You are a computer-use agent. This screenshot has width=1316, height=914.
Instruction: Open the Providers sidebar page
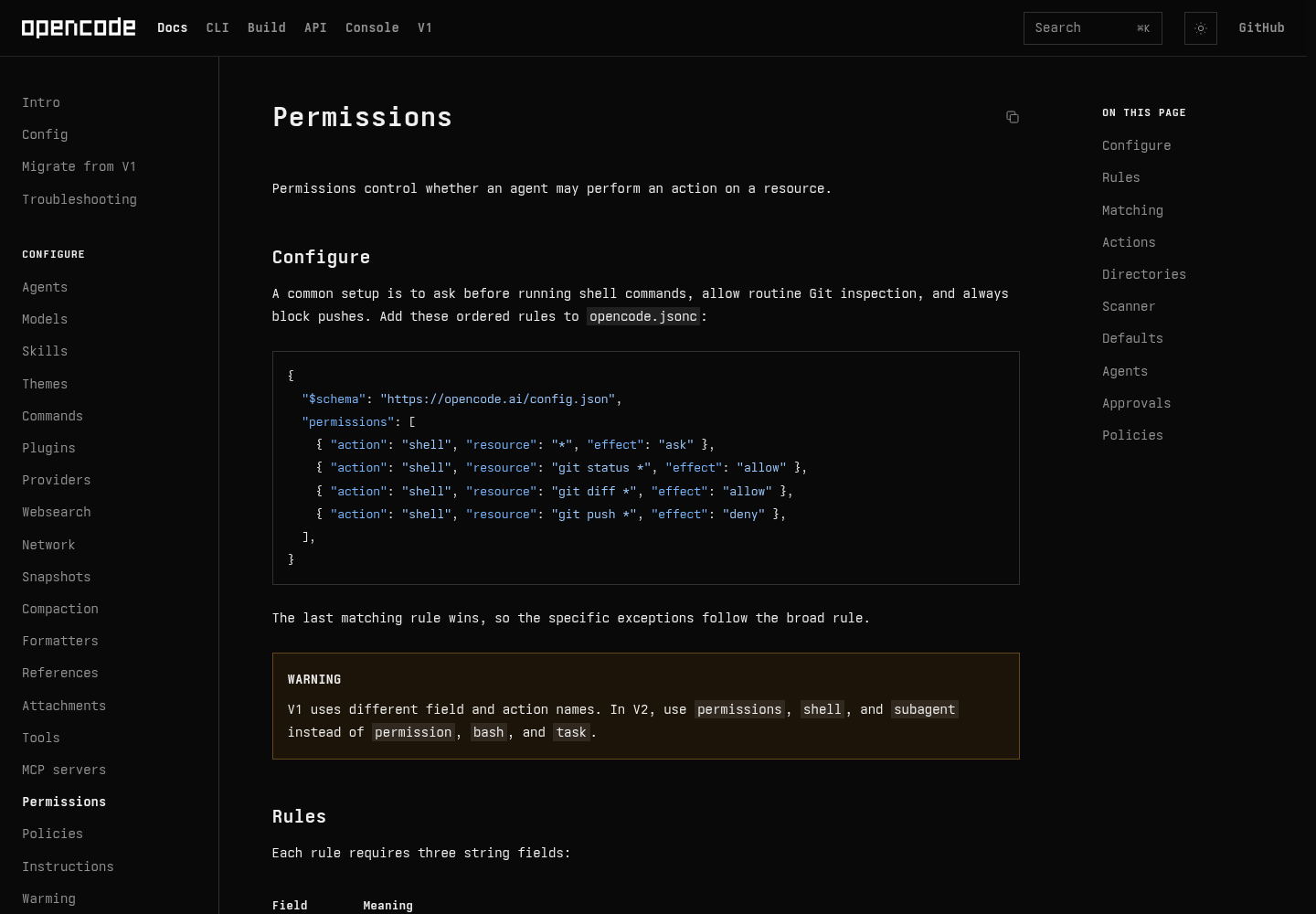(57, 480)
